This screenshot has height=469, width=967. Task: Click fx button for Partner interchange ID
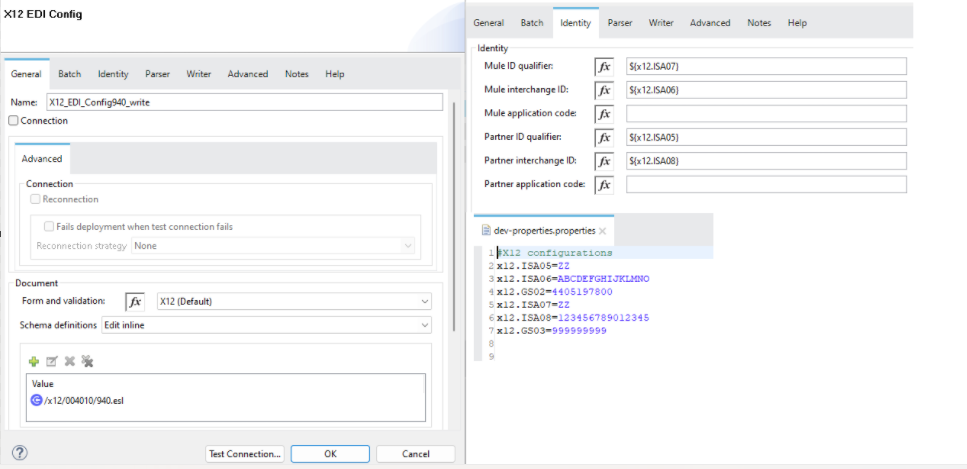click(x=604, y=161)
